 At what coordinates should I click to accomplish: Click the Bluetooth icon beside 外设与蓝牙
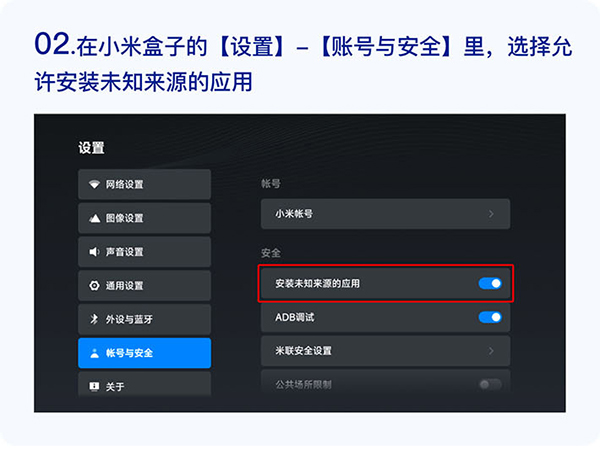click(95, 320)
